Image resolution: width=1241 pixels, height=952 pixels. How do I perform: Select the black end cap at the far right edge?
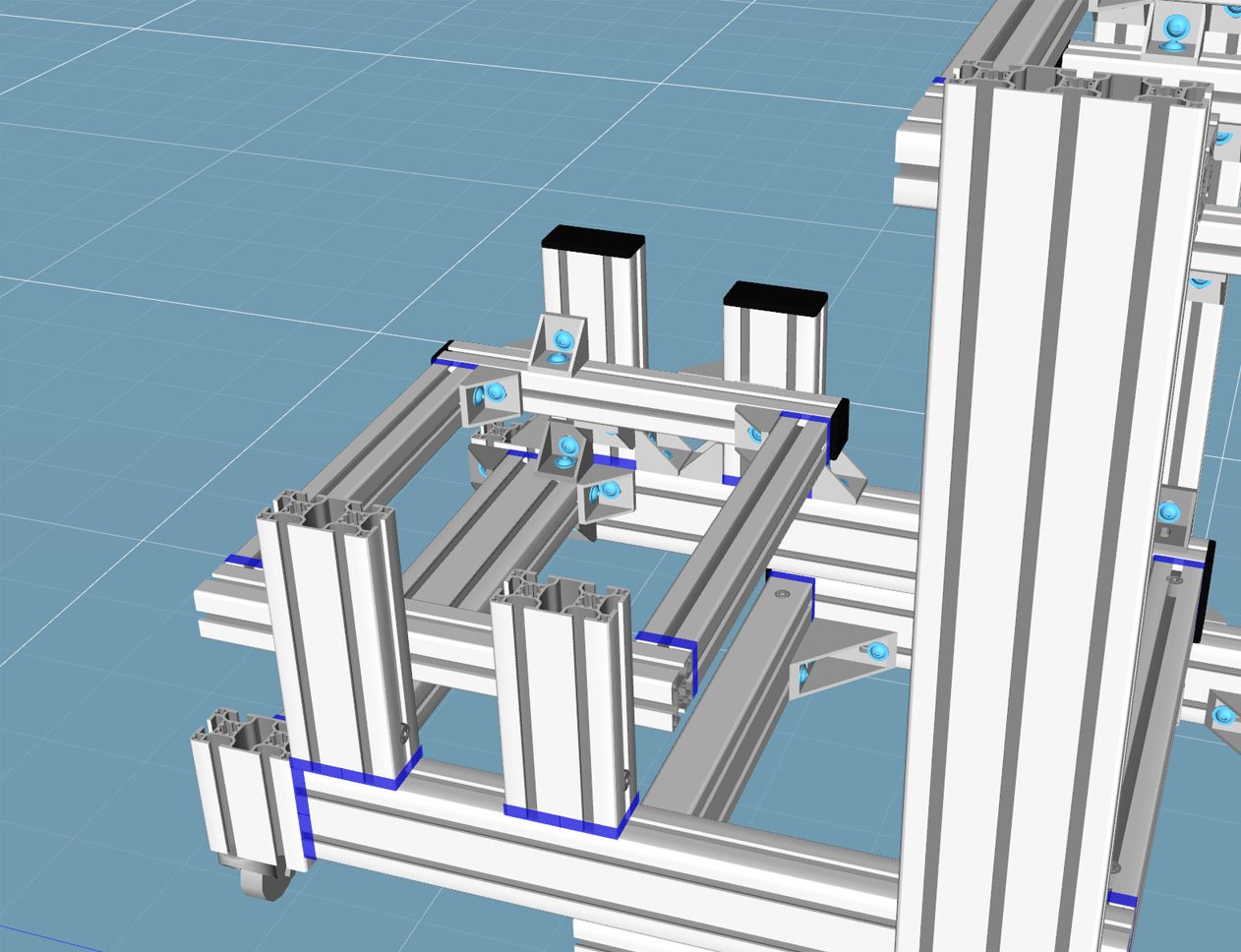click(1206, 590)
